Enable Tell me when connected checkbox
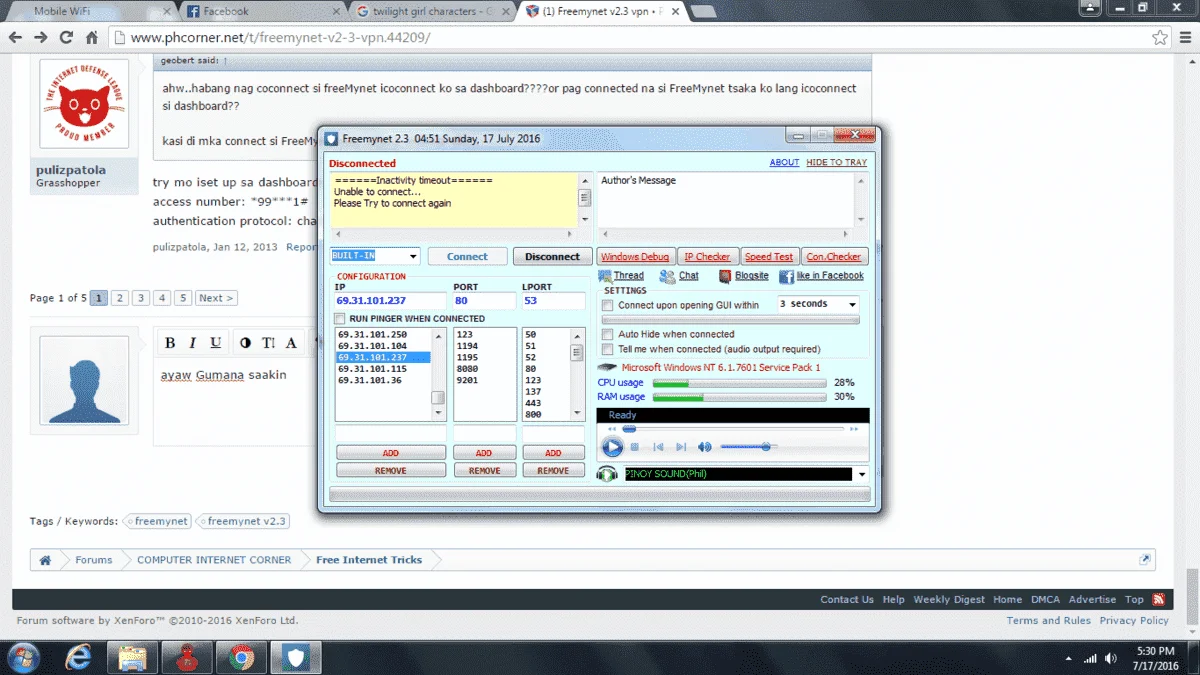Image resolution: width=1200 pixels, height=675 pixels. tap(607, 349)
